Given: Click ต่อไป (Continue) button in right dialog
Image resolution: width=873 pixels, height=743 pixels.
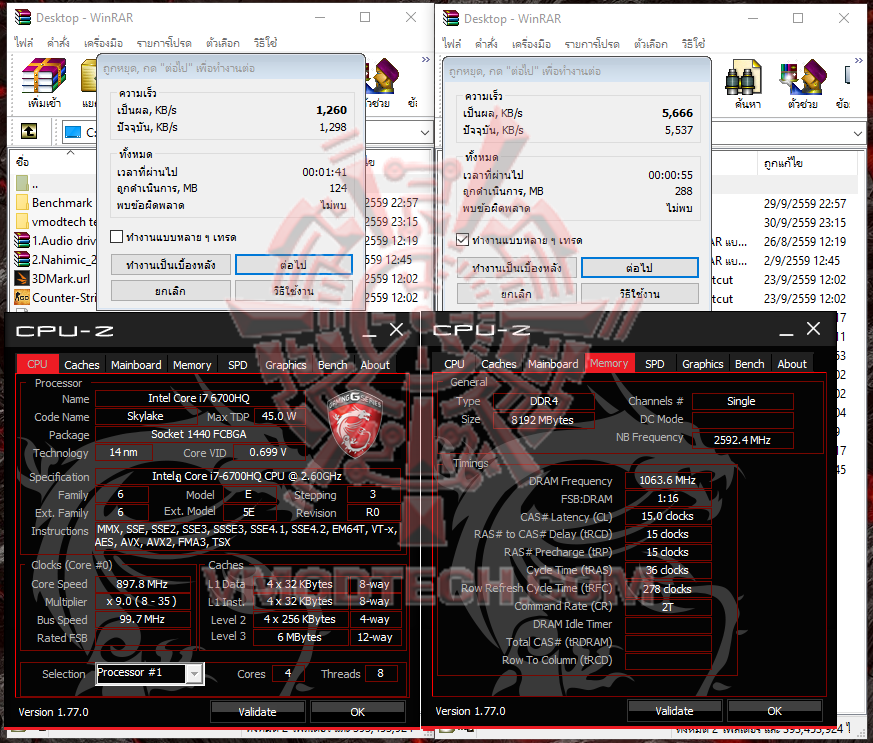Looking at the screenshot, I should point(640,268).
